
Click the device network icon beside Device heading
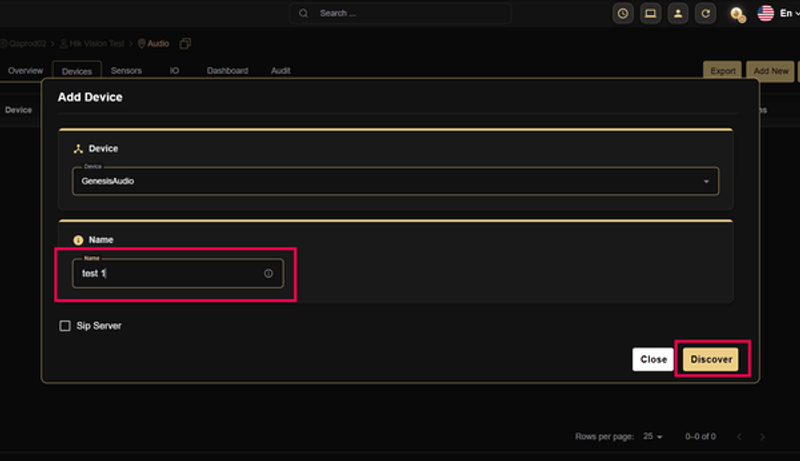[x=78, y=149]
